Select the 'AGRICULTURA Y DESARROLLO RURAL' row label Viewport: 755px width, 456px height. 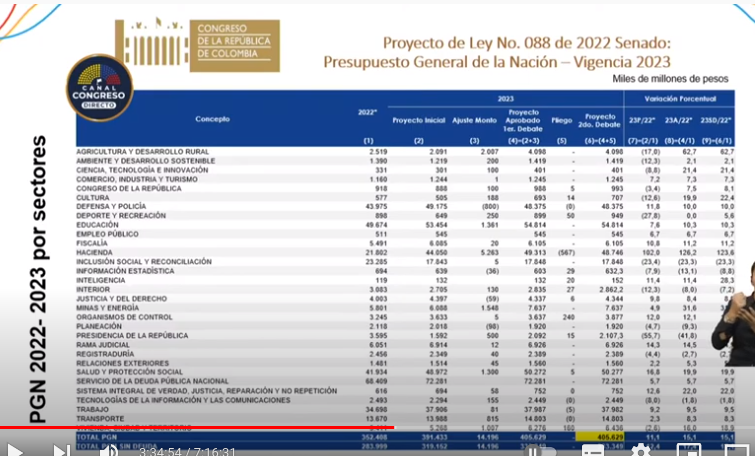[143, 152]
